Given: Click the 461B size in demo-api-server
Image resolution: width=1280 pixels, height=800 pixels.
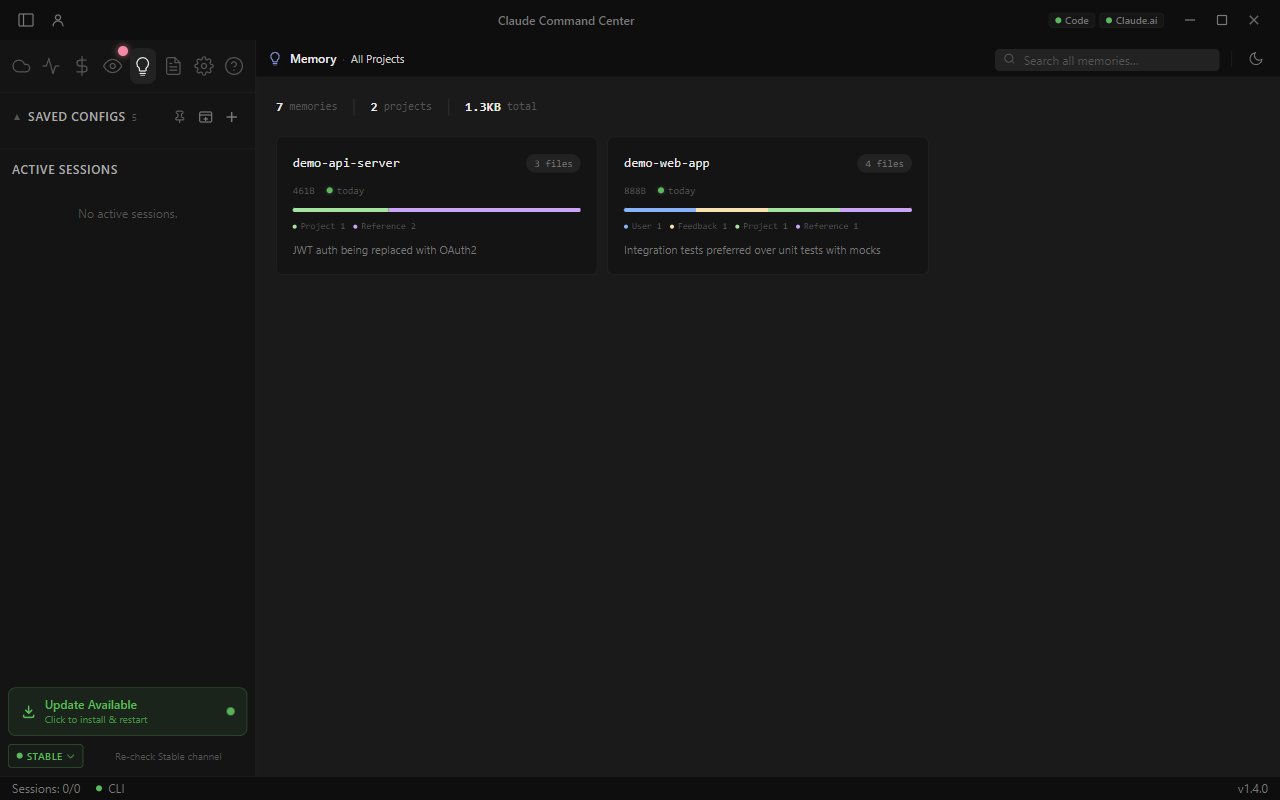Looking at the screenshot, I should click(x=303, y=191).
